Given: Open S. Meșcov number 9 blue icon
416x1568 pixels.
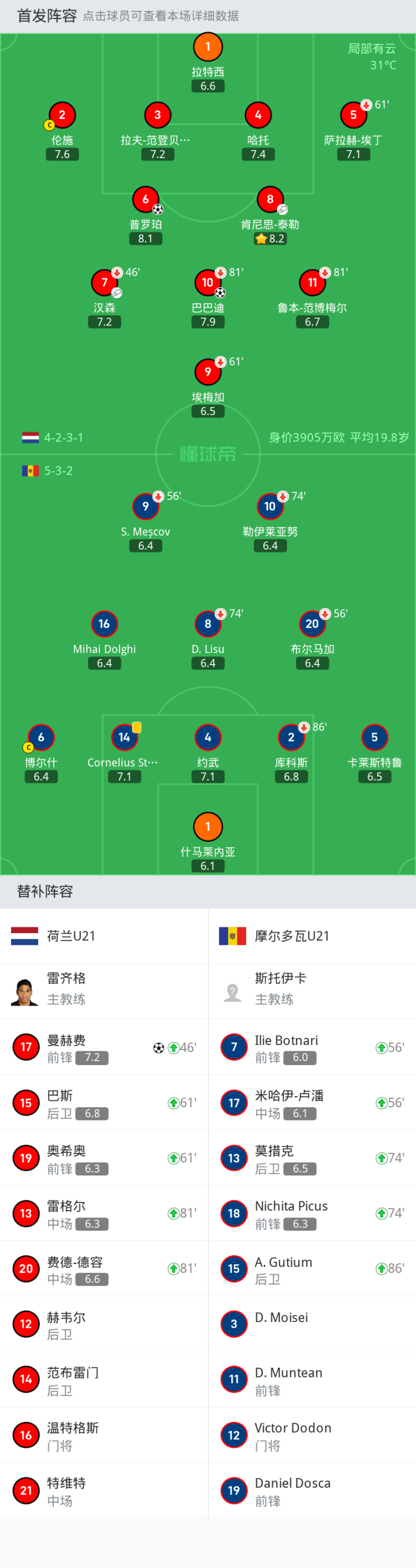Looking at the screenshot, I should click(146, 506).
